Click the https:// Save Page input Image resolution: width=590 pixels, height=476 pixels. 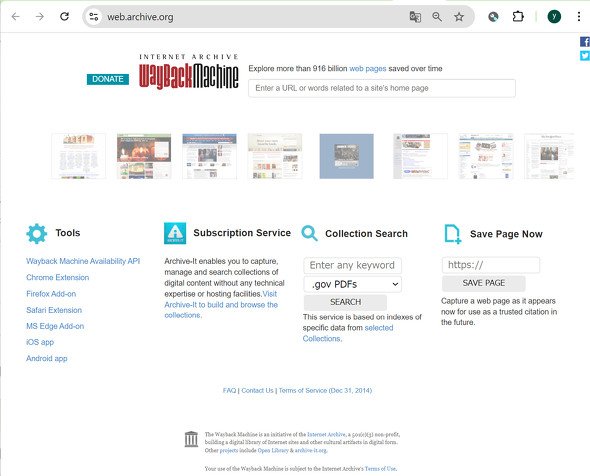point(491,265)
